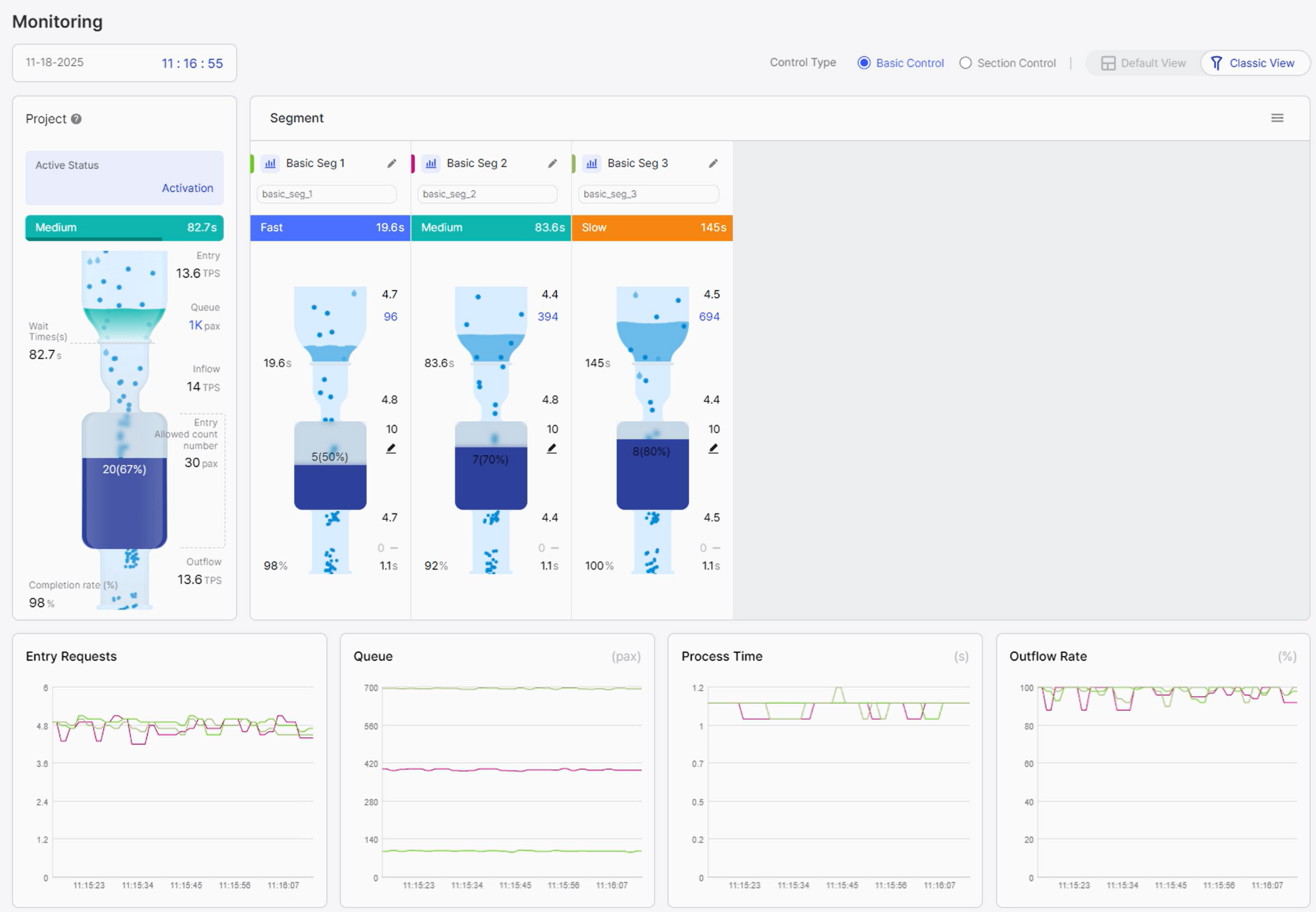Click the basic_seg_2 ID field
Image resolution: width=1316 pixels, height=912 pixels.
coord(487,194)
